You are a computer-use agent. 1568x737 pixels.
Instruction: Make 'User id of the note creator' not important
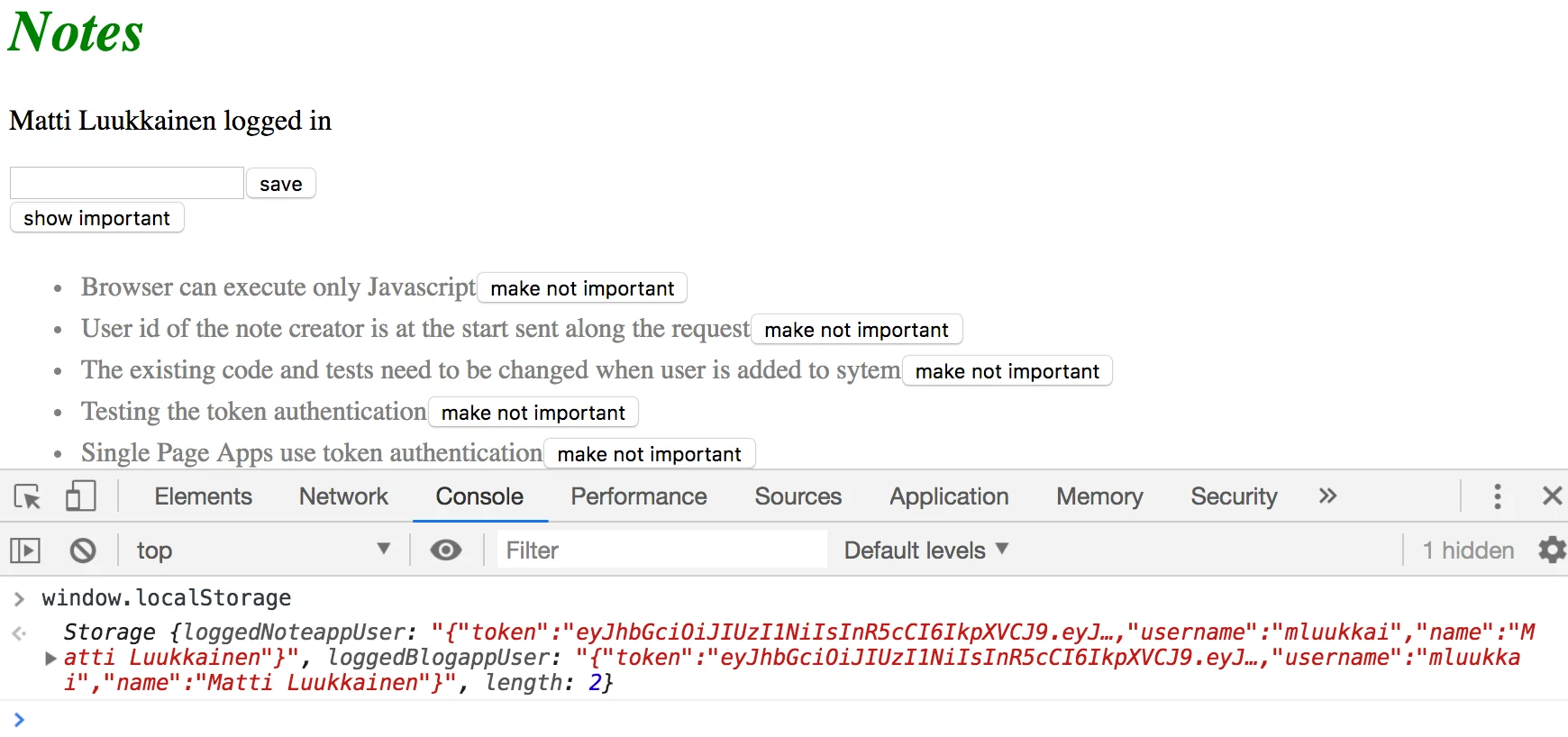(x=856, y=330)
